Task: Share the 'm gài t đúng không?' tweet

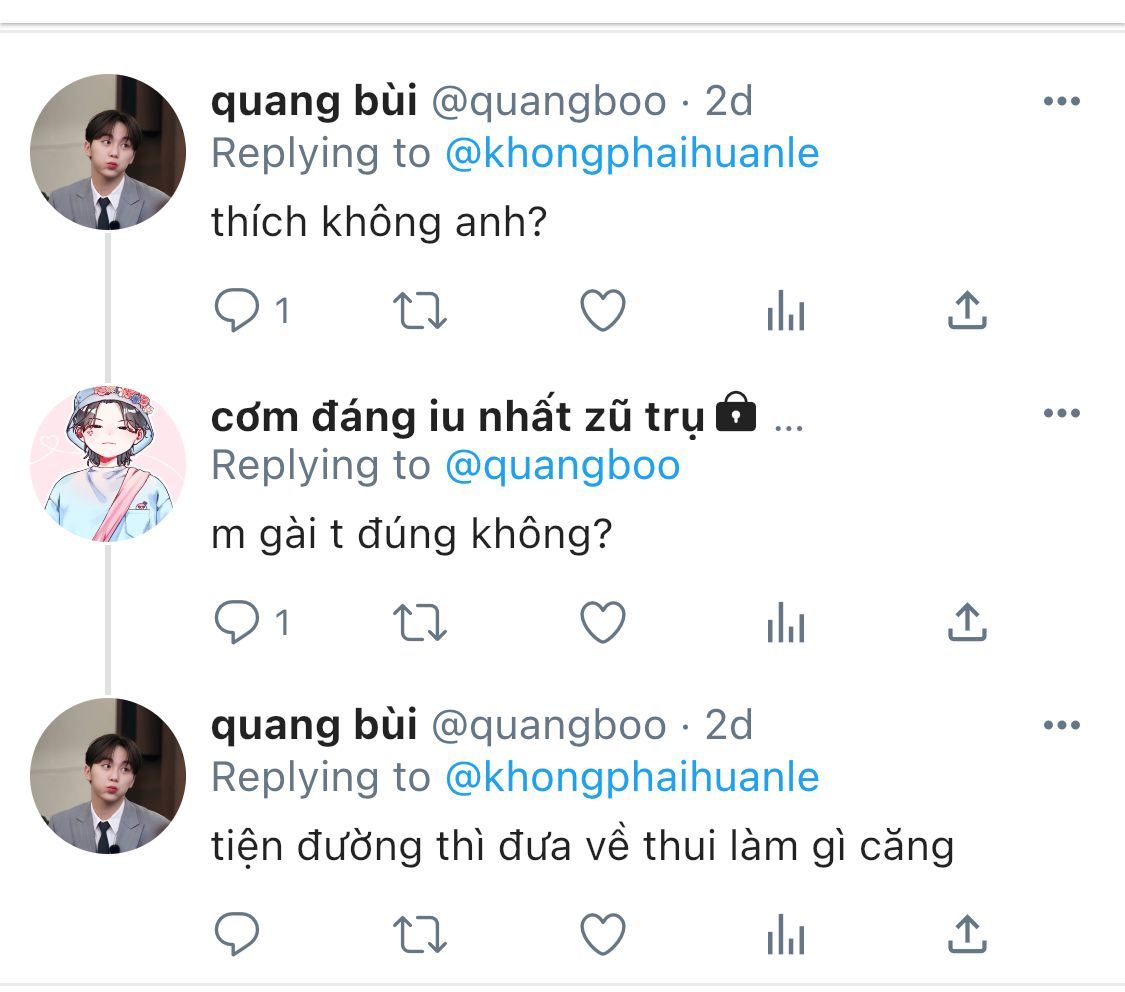Action: click(967, 622)
